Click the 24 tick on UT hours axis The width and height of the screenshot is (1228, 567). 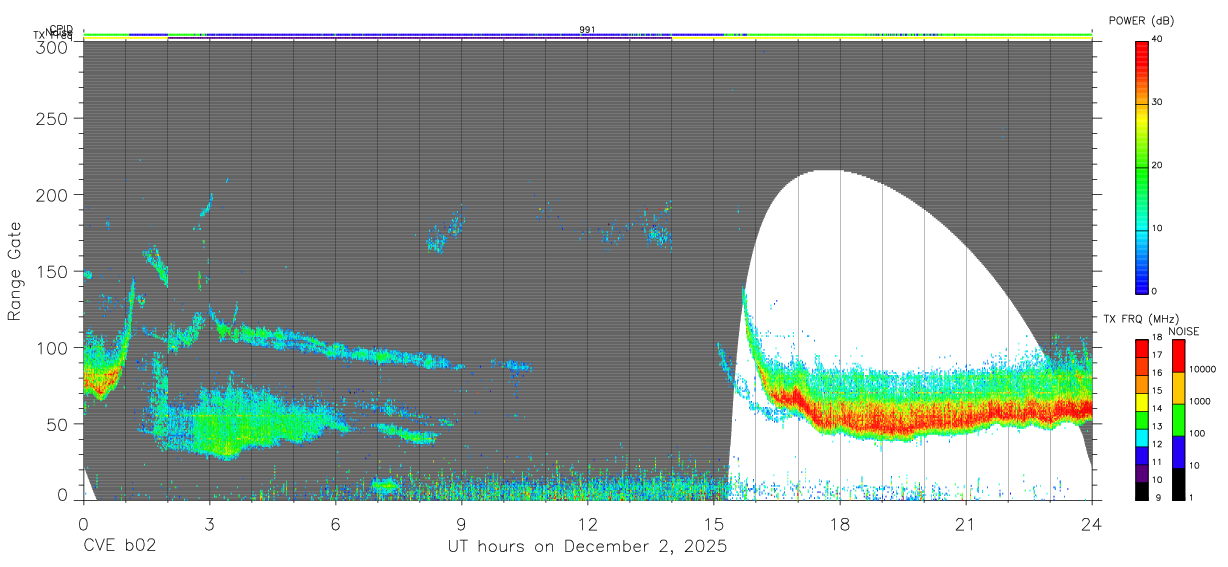(1091, 523)
